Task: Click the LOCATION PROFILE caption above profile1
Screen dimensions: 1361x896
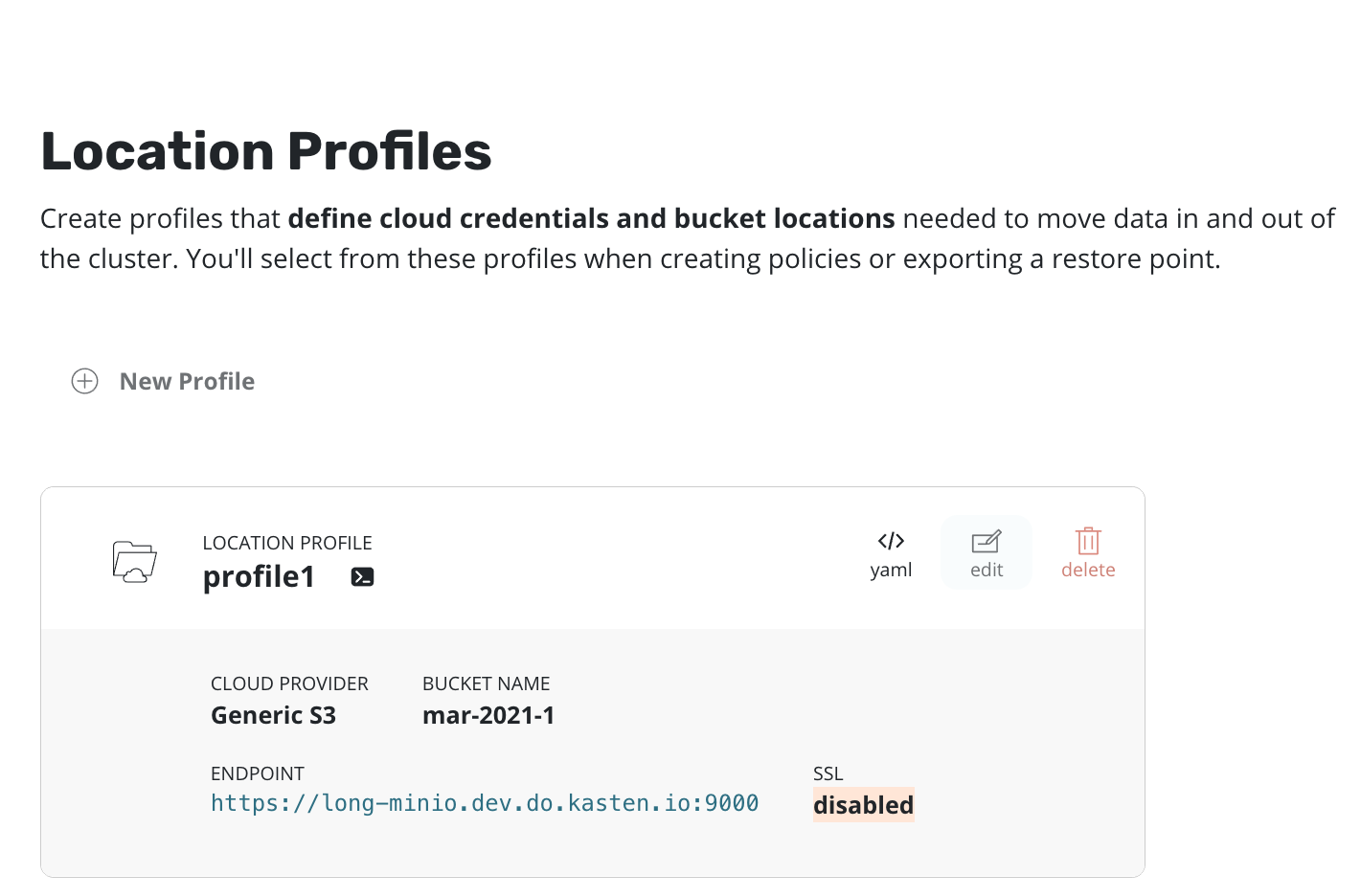Action: pyautogui.click(x=287, y=543)
